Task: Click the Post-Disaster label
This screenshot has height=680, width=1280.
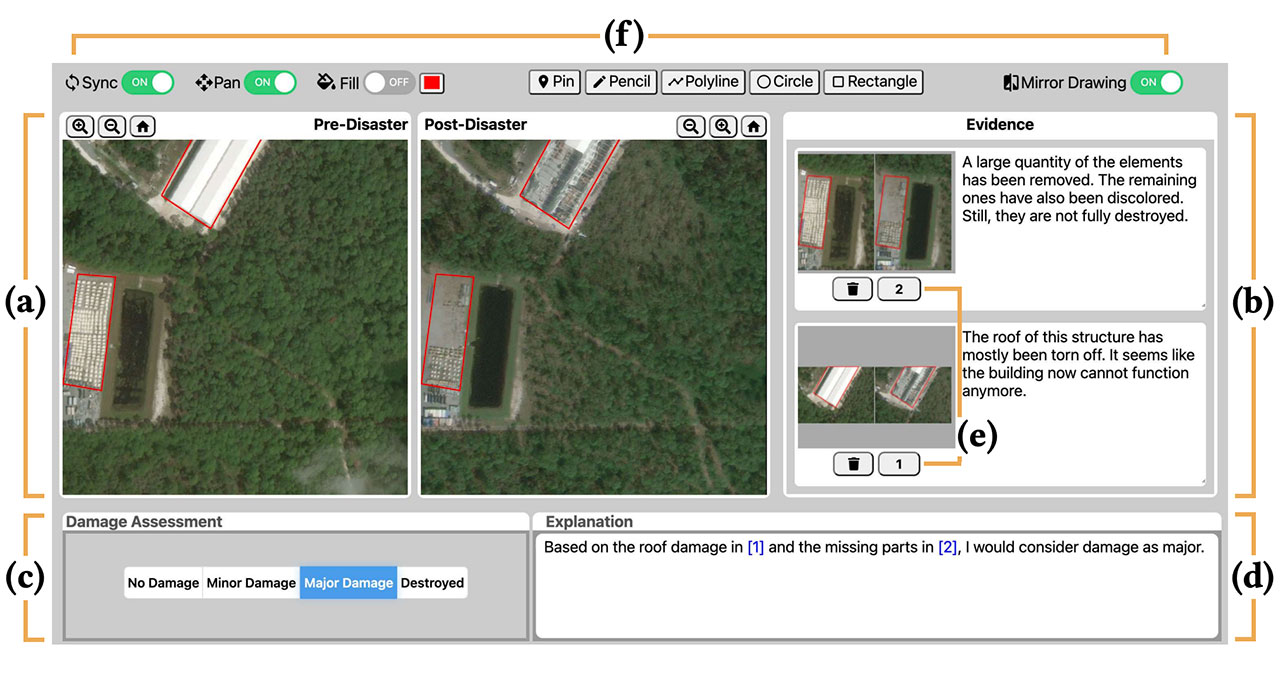Action: pyautogui.click(x=476, y=125)
